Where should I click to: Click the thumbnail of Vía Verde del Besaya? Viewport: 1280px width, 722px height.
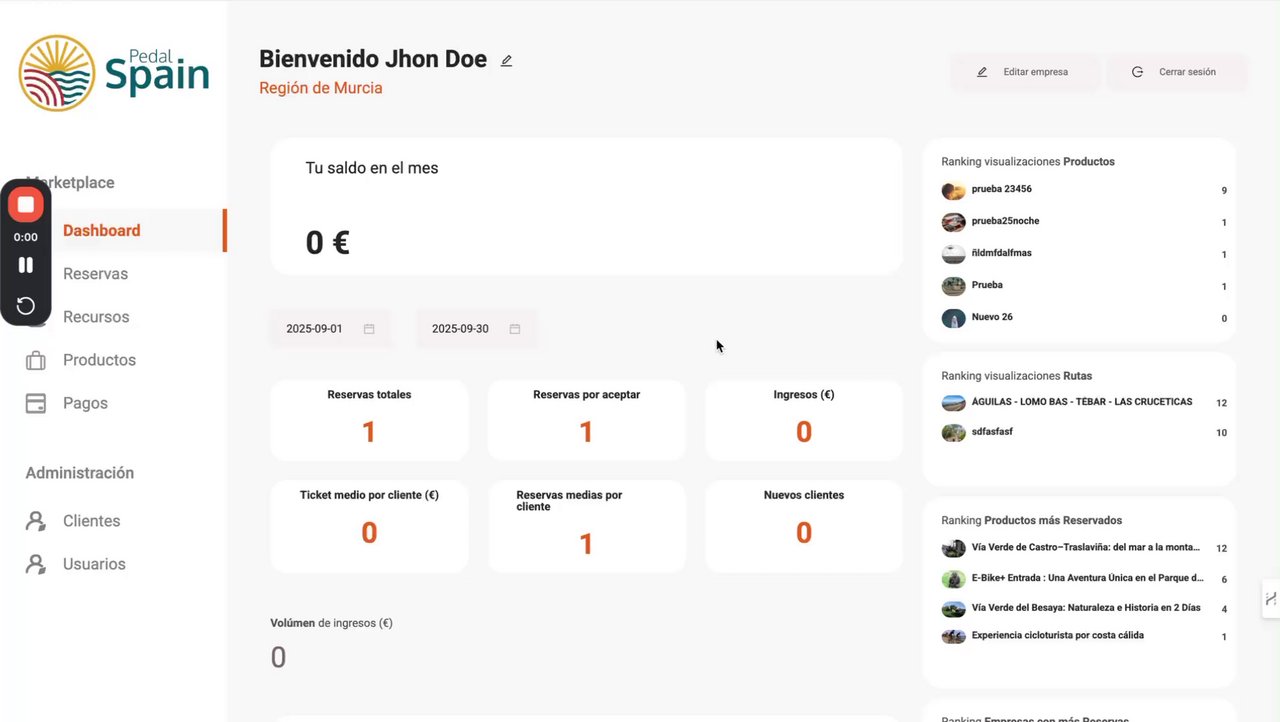click(x=954, y=608)
